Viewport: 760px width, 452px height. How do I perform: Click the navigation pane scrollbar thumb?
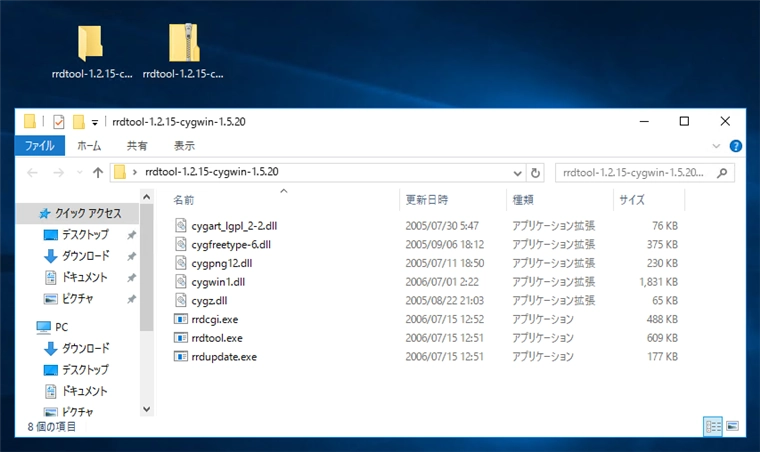[x=147, y=267]
